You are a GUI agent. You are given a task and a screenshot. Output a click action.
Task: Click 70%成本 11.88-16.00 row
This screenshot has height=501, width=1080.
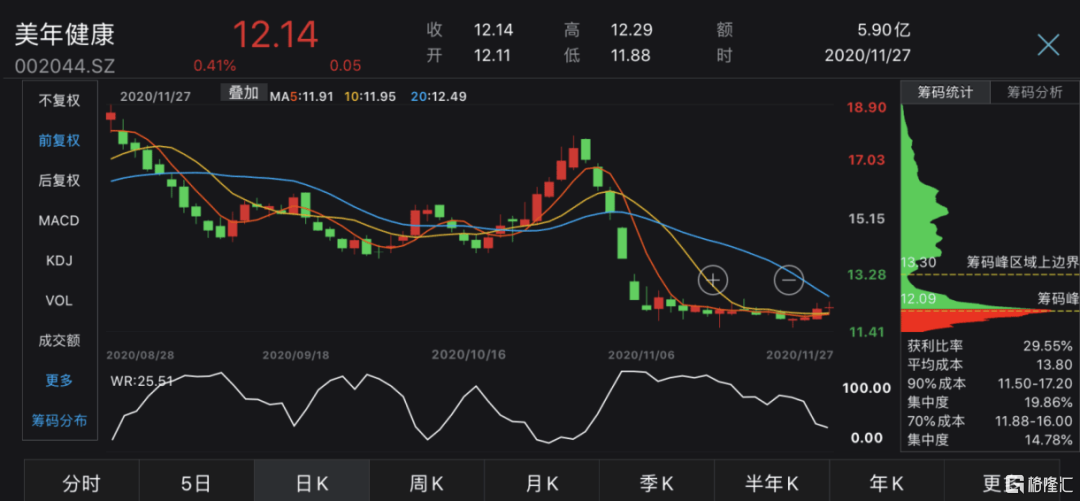[x=990, y=420]
